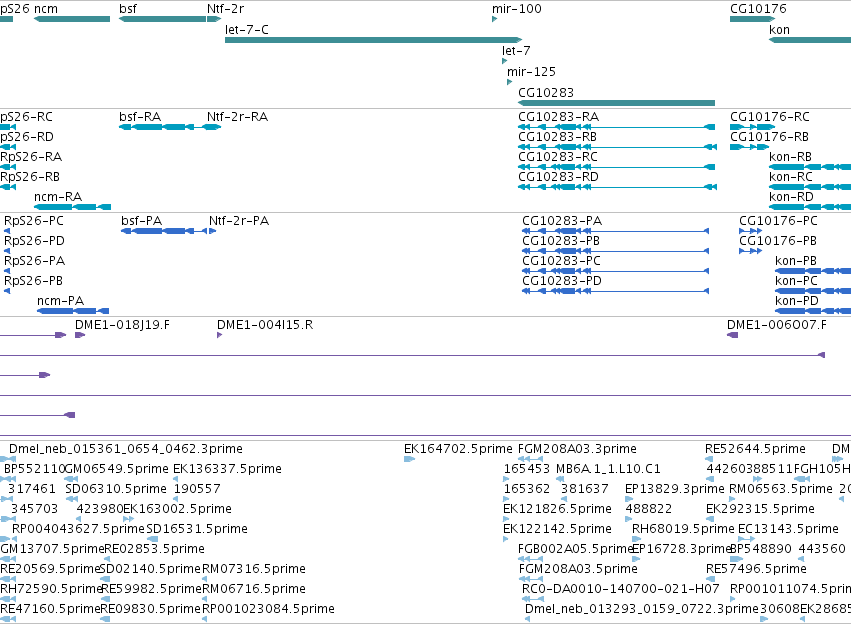The height and width of the screenshot is (624, 851).
Task: Click the kon gene label
Action: [779, 30]
